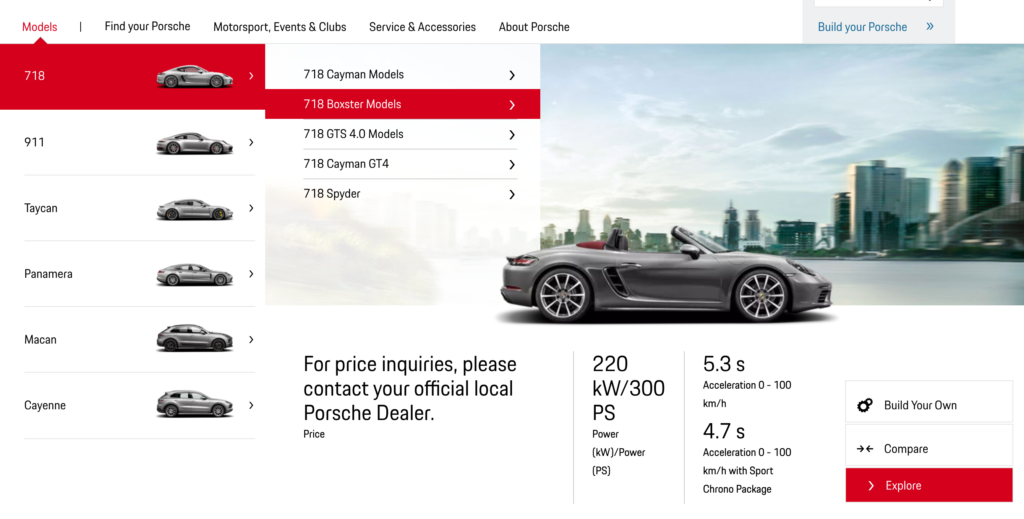
Task: Select the Macan model row
Action: pyautogui.click(x=139, y=339)
